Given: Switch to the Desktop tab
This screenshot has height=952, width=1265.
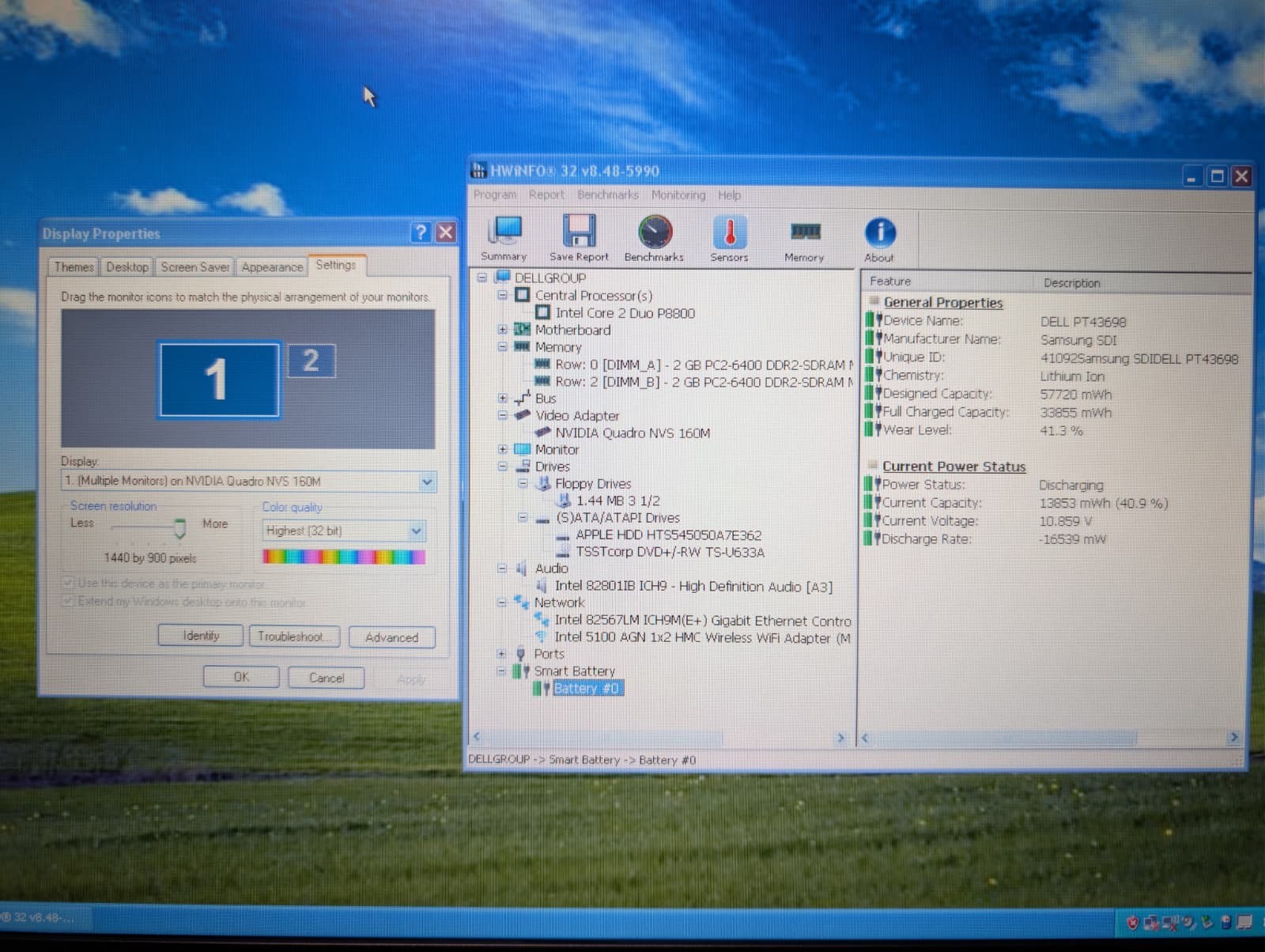Looking at the screenshot, I should [x=127, y=267].
